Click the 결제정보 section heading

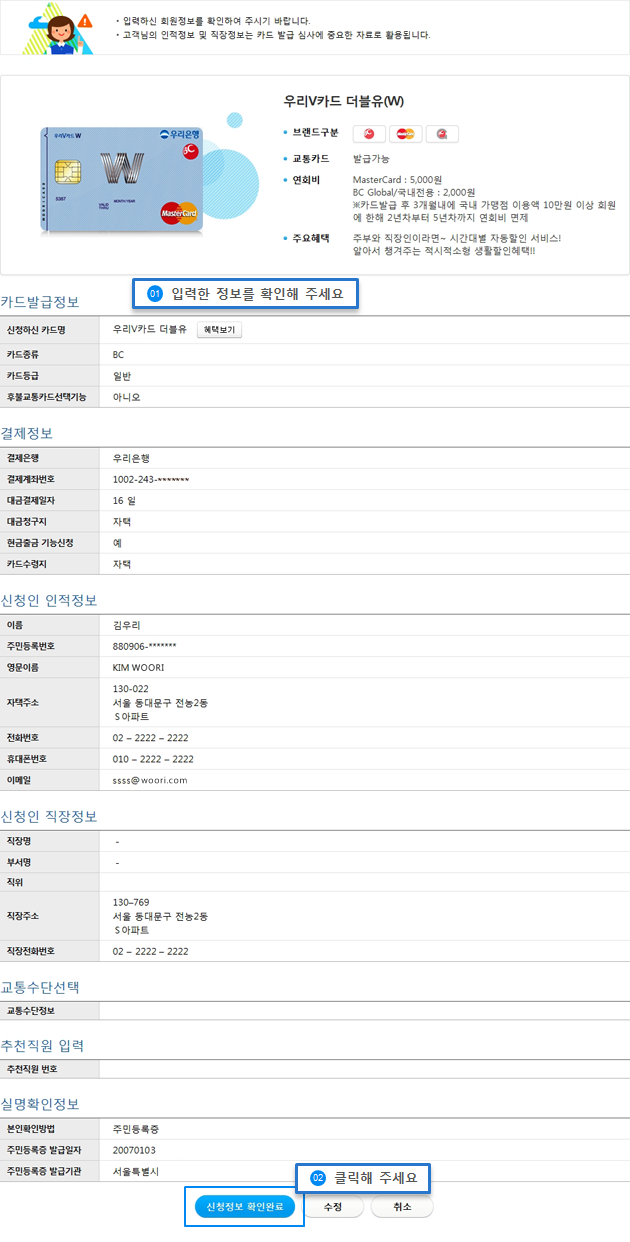[27, 433]
